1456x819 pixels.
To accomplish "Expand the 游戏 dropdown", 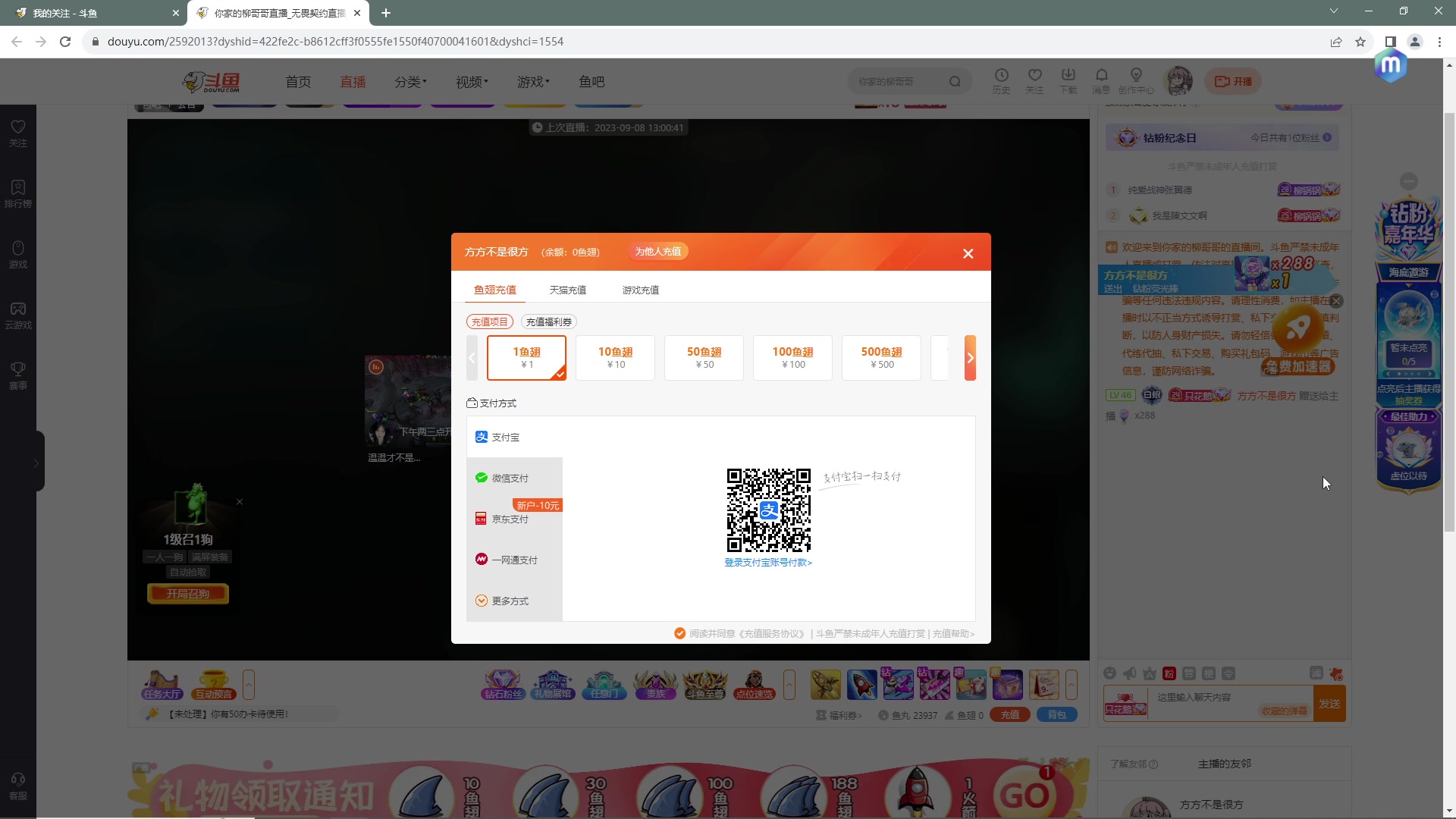I will (x=533, y=82).
